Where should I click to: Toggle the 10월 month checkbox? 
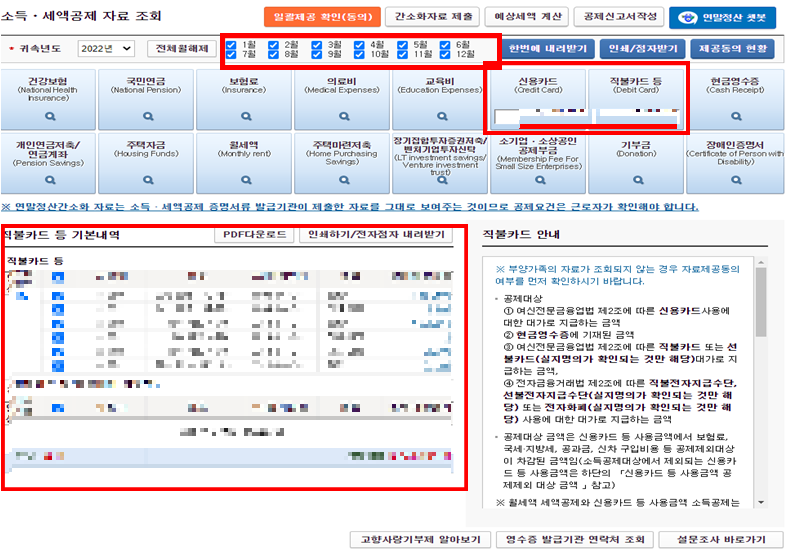click(x=359, y=54)
